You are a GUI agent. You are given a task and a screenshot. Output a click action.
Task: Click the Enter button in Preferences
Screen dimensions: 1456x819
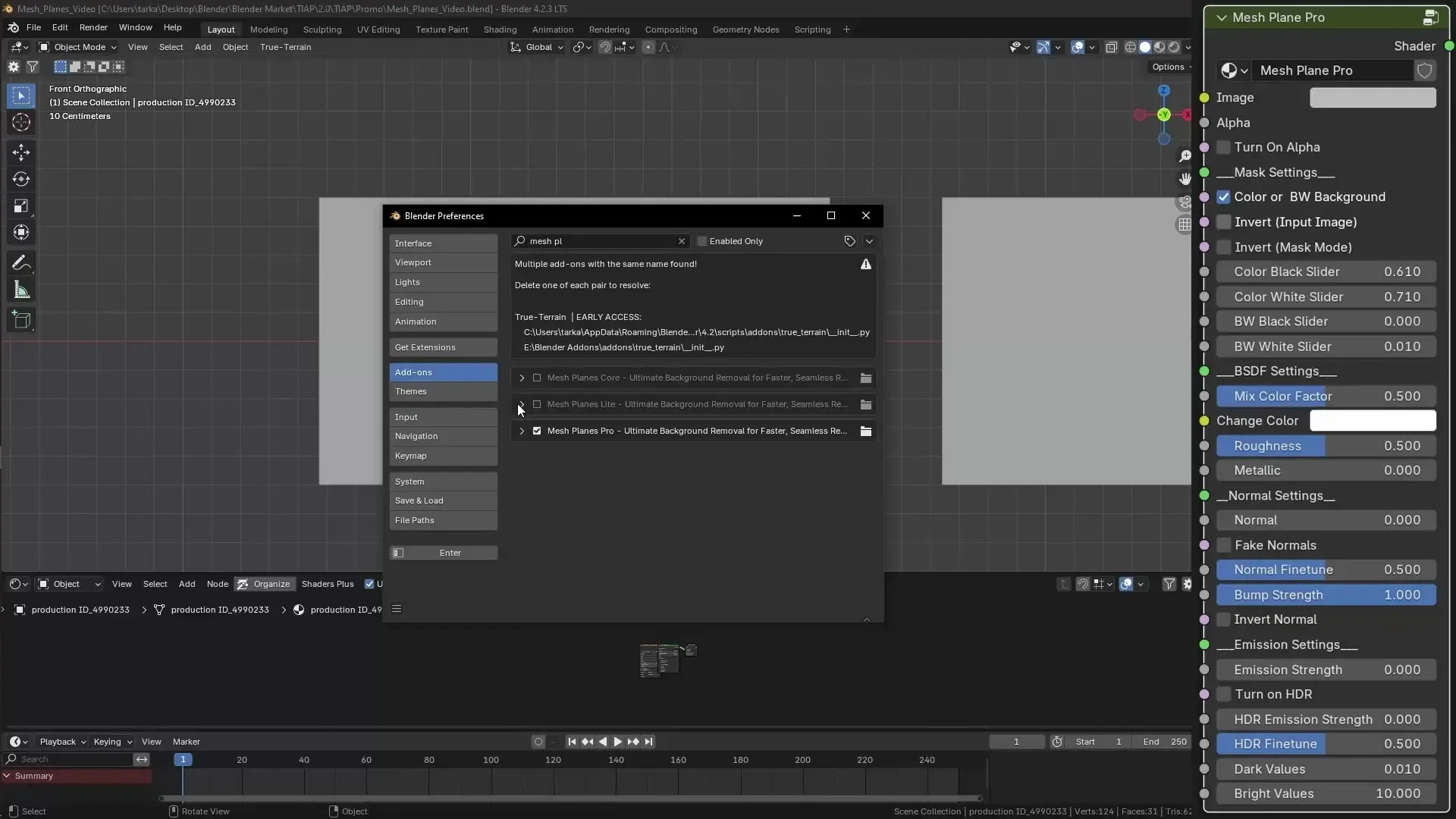click(444, 553)
